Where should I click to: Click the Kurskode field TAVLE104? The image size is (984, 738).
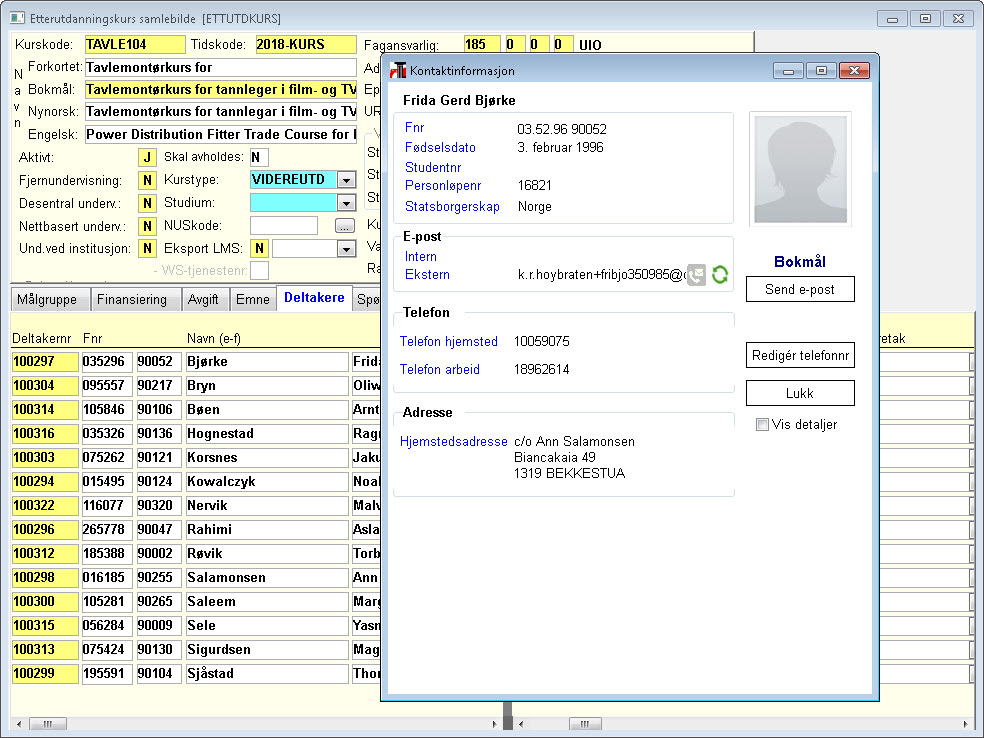click(x=135, y=45)
